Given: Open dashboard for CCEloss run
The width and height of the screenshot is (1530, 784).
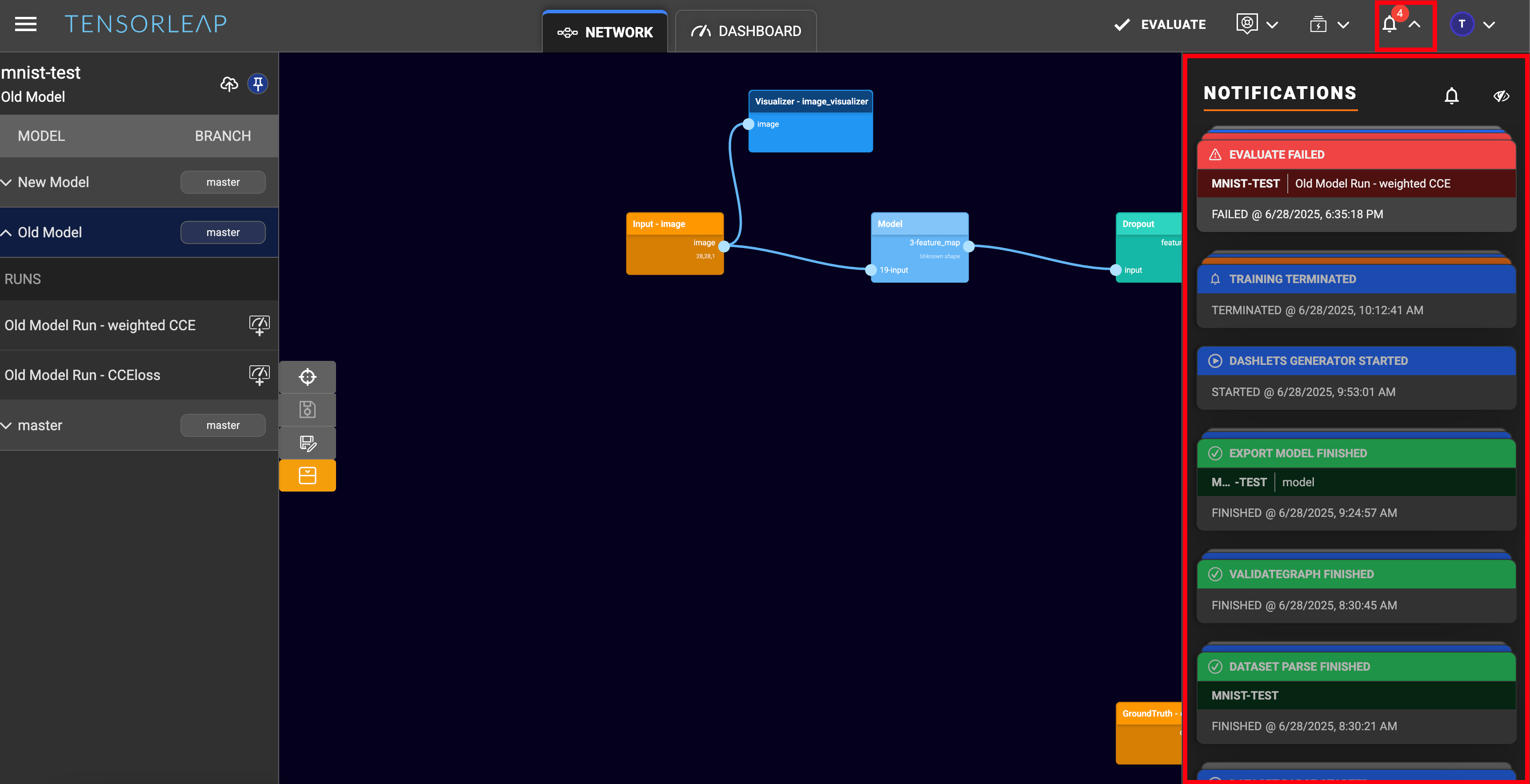Looking at the screenshot, I should click(259, 375).
